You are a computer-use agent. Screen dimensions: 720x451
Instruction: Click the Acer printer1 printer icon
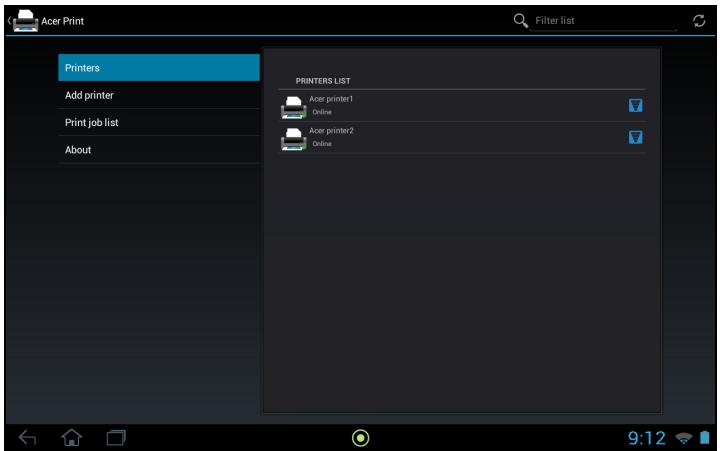[293, 107]
